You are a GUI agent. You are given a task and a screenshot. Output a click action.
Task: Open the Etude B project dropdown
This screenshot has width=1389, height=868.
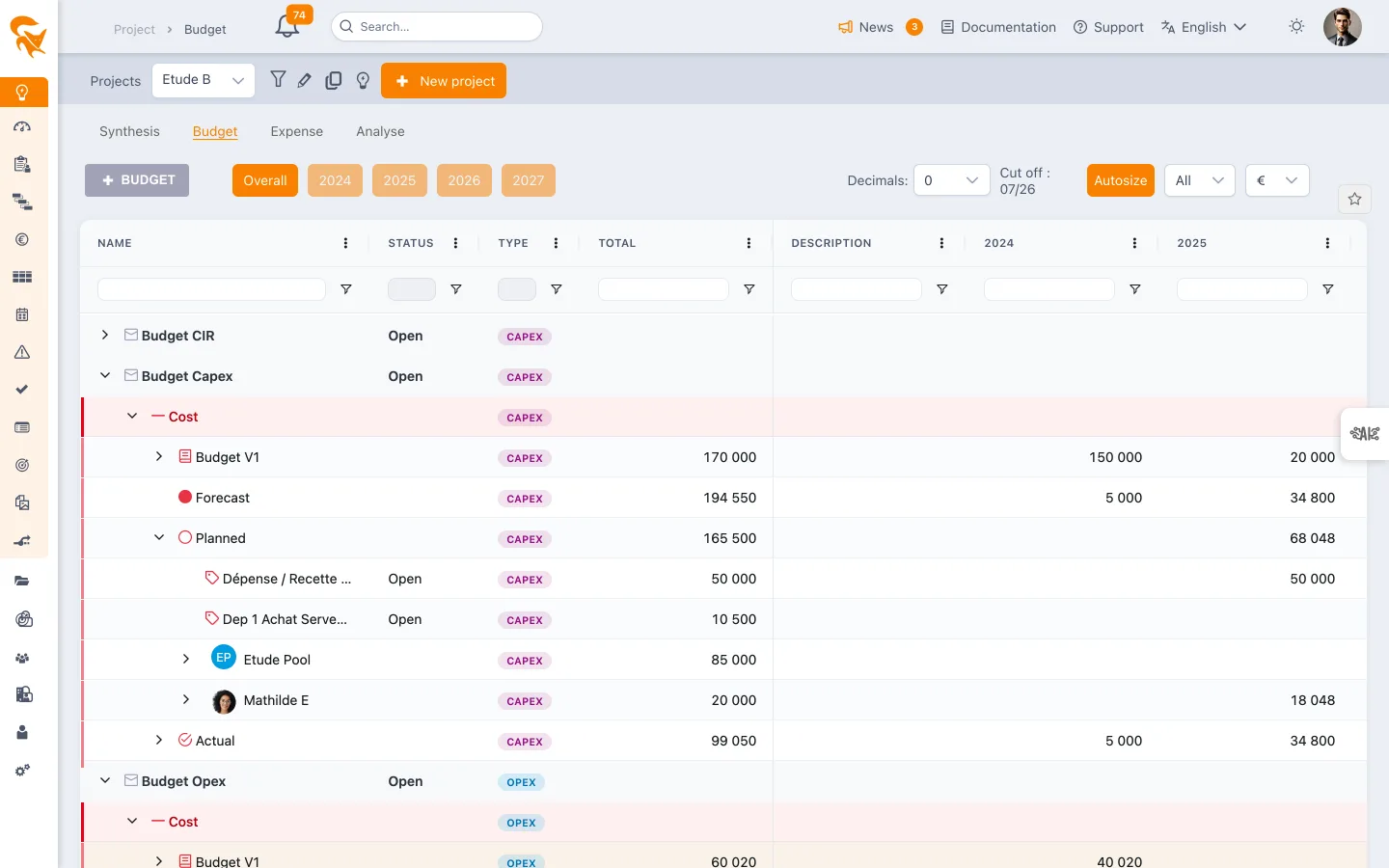[x=204, y=80]
